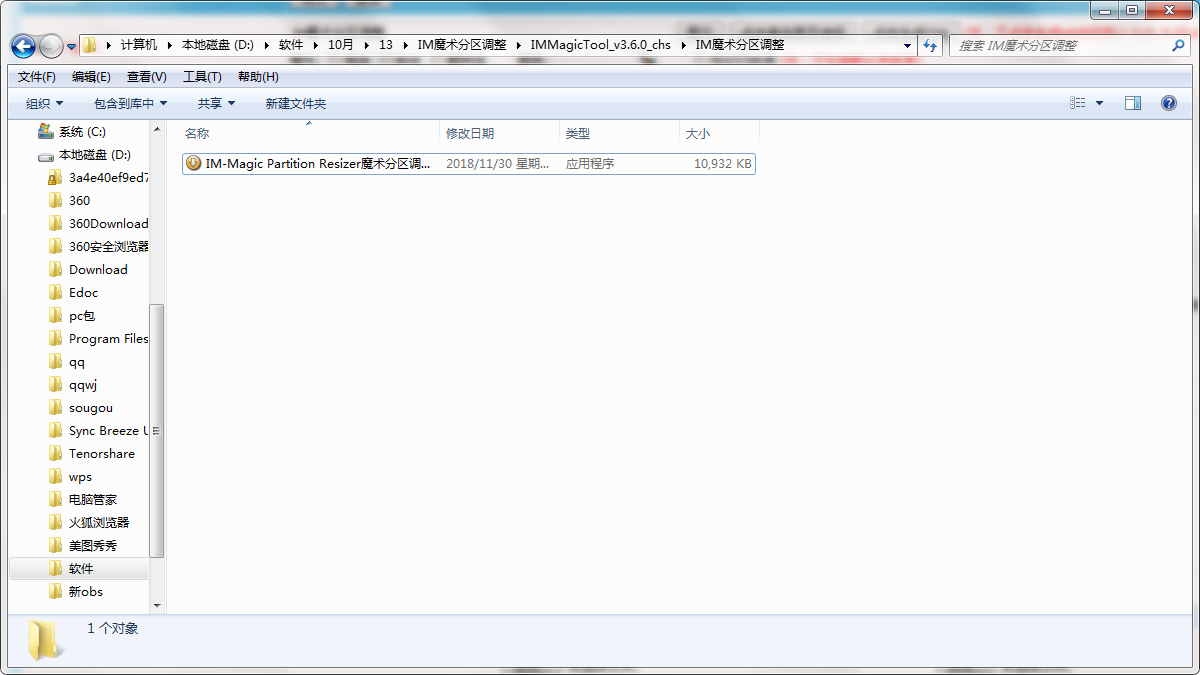Click the help question mark icon

coord(1168,103)
